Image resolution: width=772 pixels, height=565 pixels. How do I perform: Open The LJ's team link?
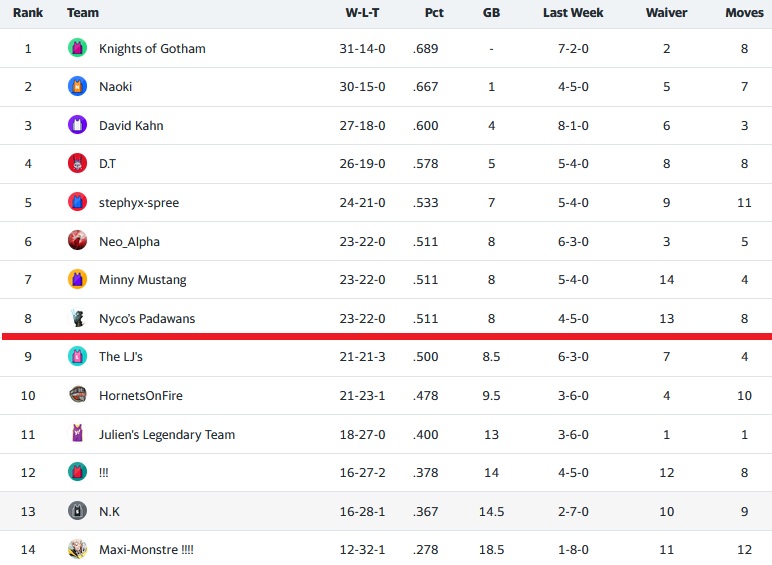120,357
